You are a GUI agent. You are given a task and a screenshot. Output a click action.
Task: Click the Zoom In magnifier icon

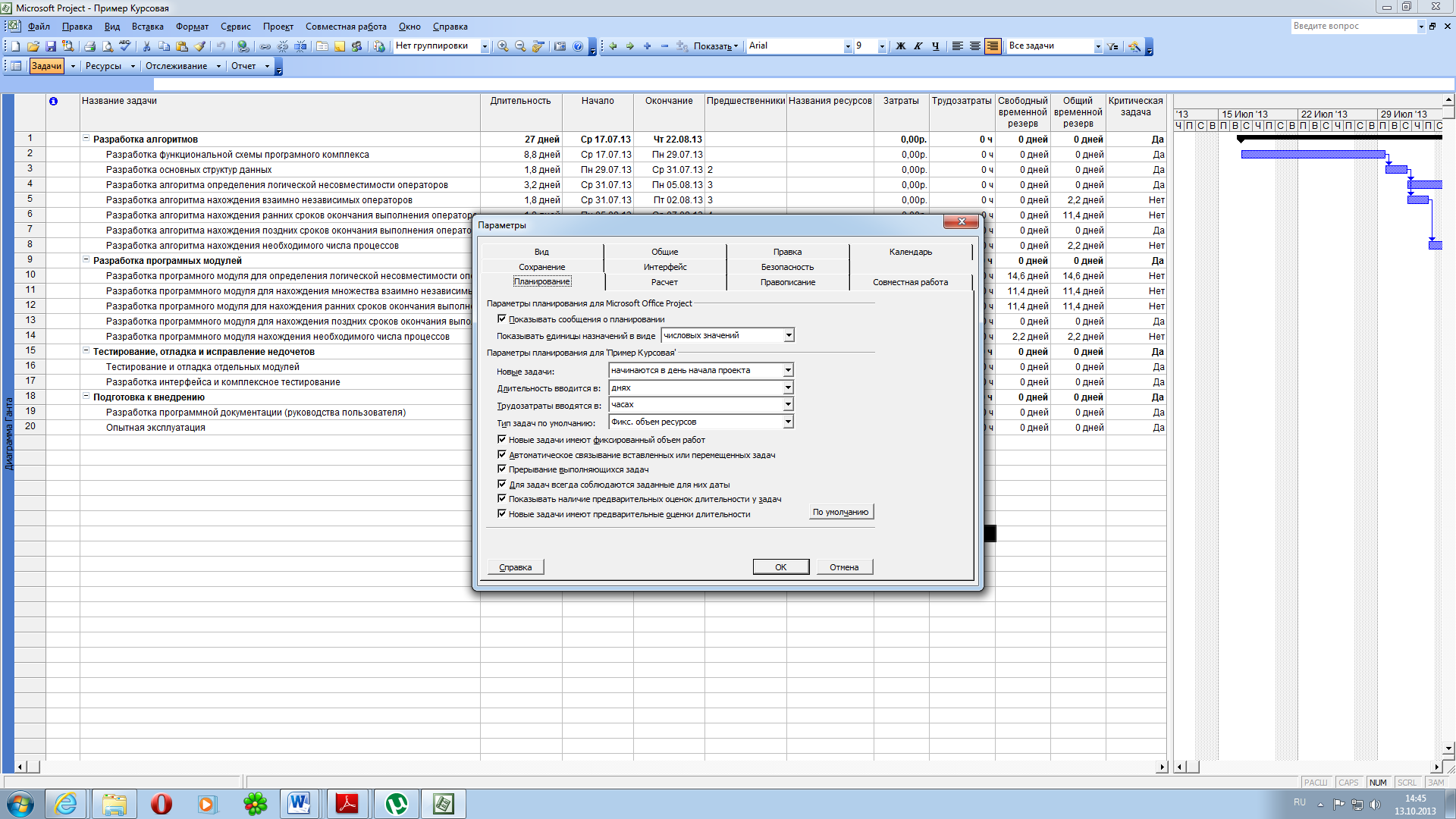[503, 46]
